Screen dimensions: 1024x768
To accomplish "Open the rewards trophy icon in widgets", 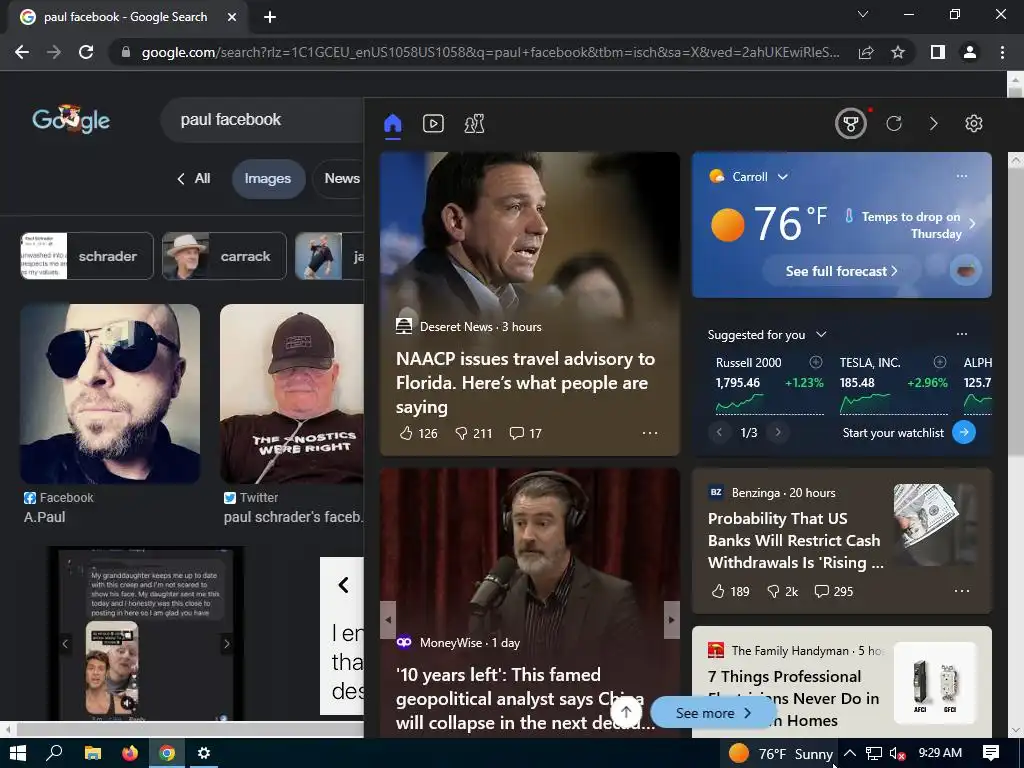I will (x=850, y=123).
